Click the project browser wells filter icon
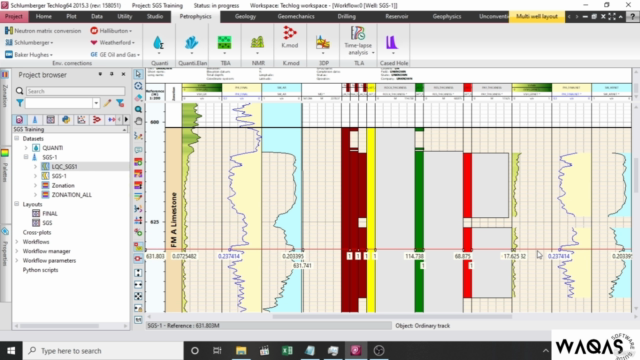The height and width of the screenshot is (360, 640). (x=35, y=120)
